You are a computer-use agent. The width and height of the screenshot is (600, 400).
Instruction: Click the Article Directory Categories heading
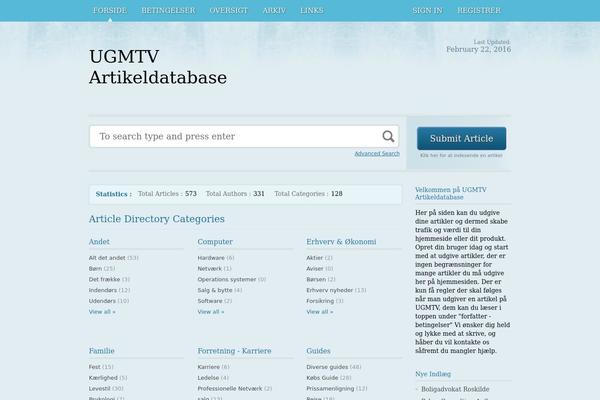[157, 219]
